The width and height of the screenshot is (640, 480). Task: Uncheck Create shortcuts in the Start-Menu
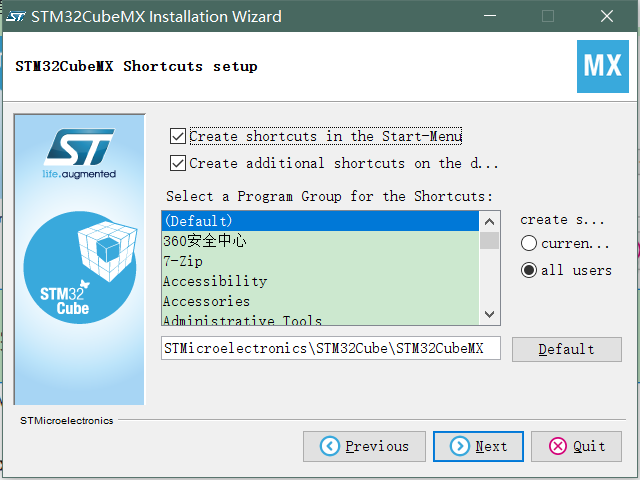178,136
